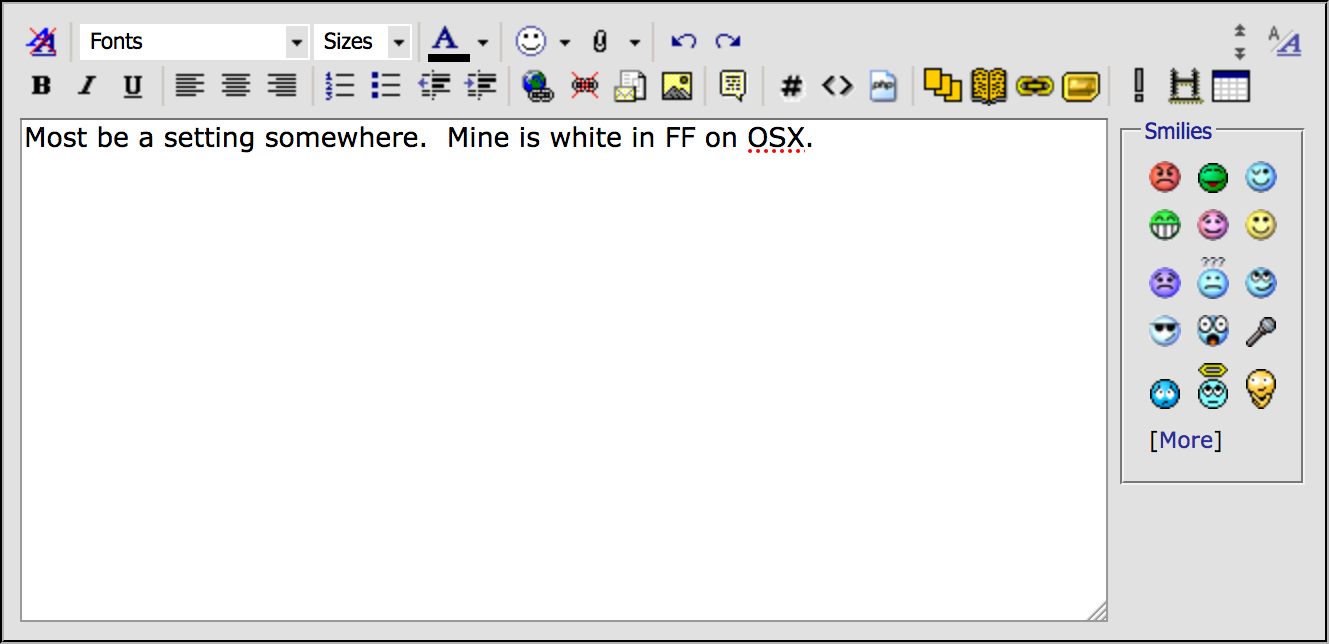Apply the text color with the A icon
This screenshot has width=1329, height=644.
click(x=448, y=42)
